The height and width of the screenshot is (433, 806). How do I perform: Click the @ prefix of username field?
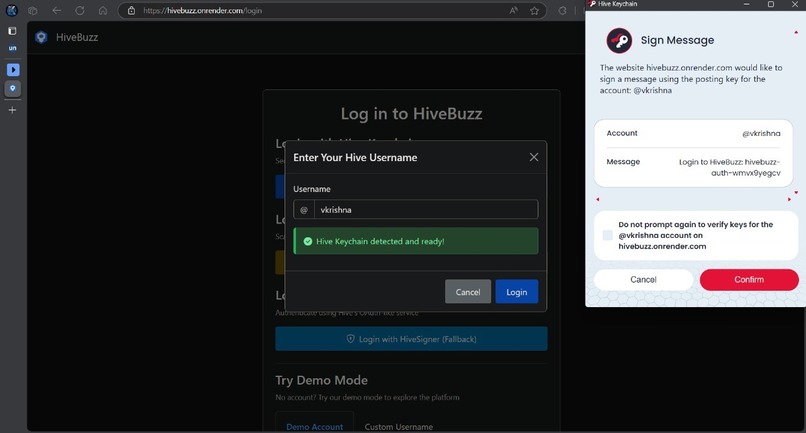point(304,210)
